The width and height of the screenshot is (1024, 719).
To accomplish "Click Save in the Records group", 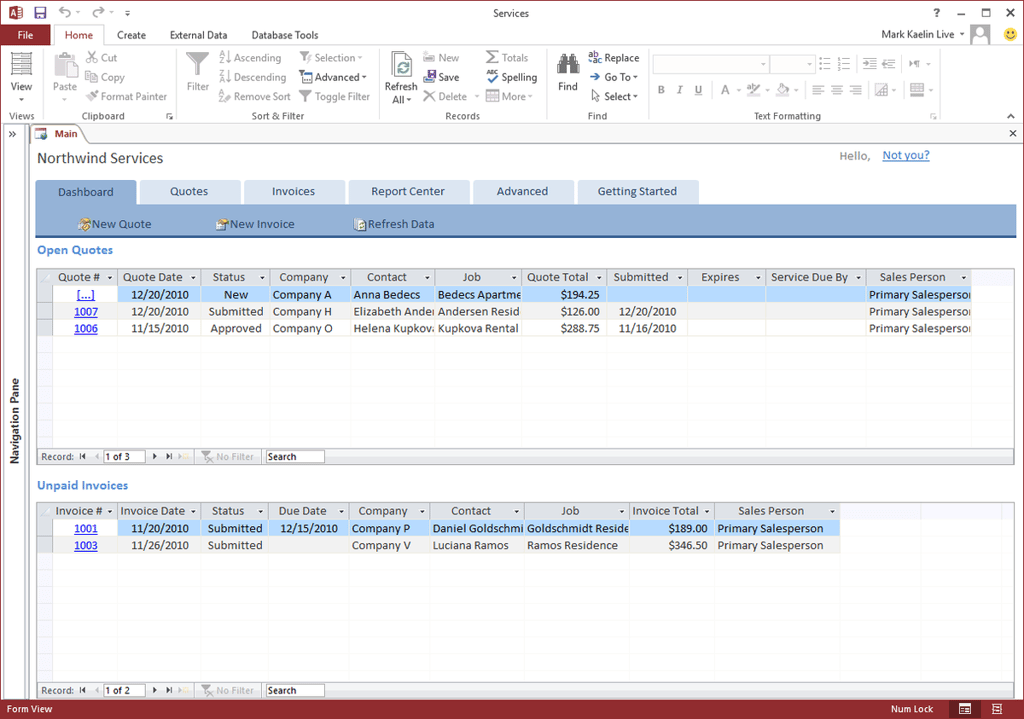I will 441,77.
